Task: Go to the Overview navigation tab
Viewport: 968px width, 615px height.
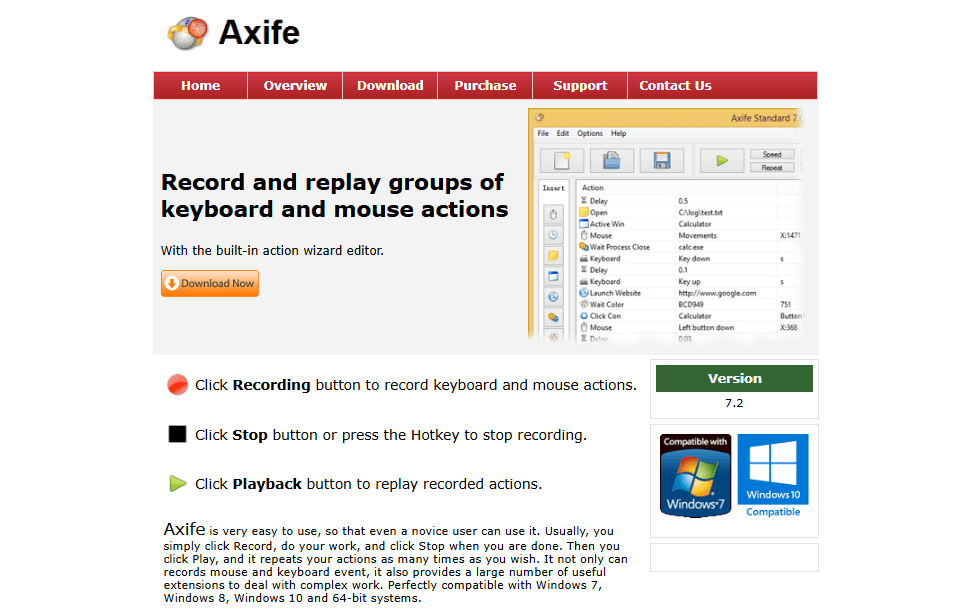Action: click(x=295, y=86)
